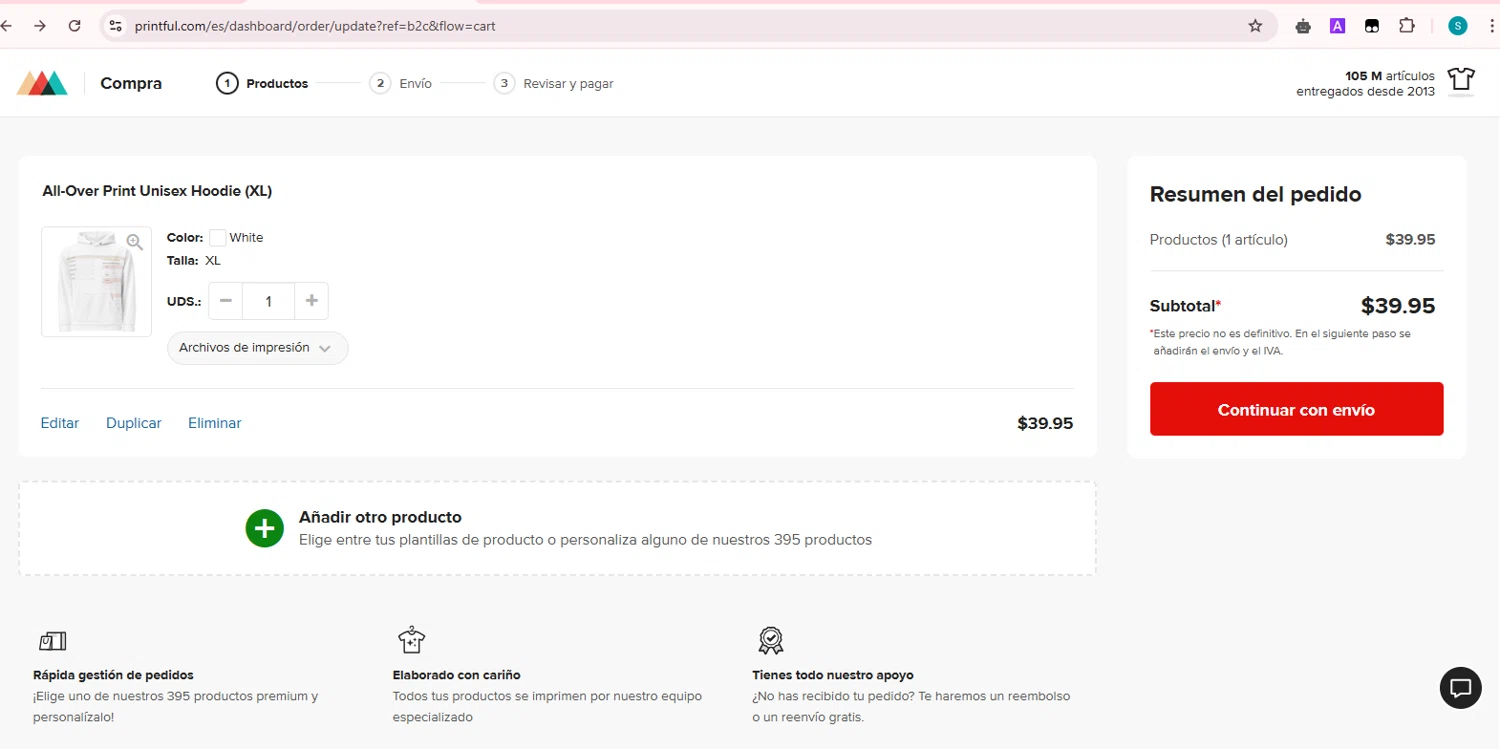1500x749 pixels.
Task: Click the green plus add product icon
Action: (x=265, y=528)
